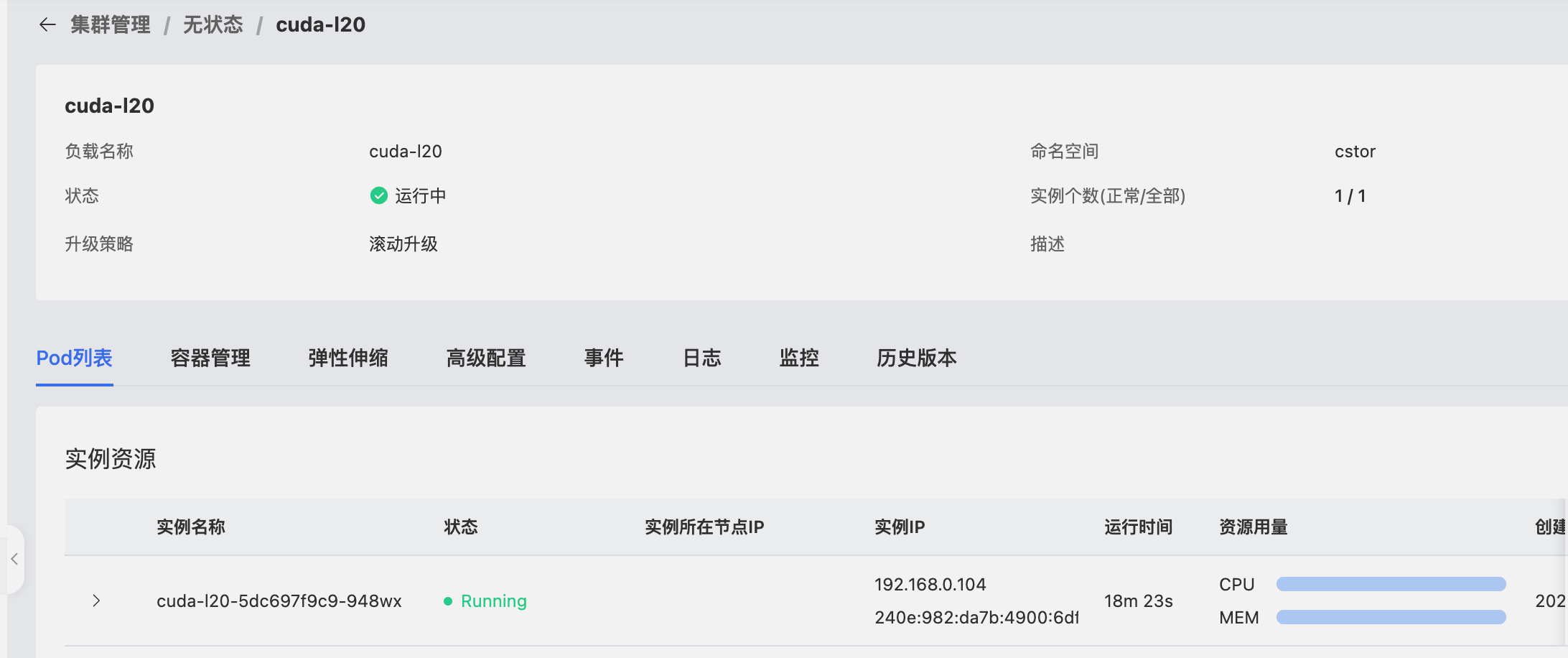The width and height of the screenshot is (1568, 658).
Task: Expand the cuda-l20-5dc697f9c9-948wx pod row
Action: tap(96, 601)
